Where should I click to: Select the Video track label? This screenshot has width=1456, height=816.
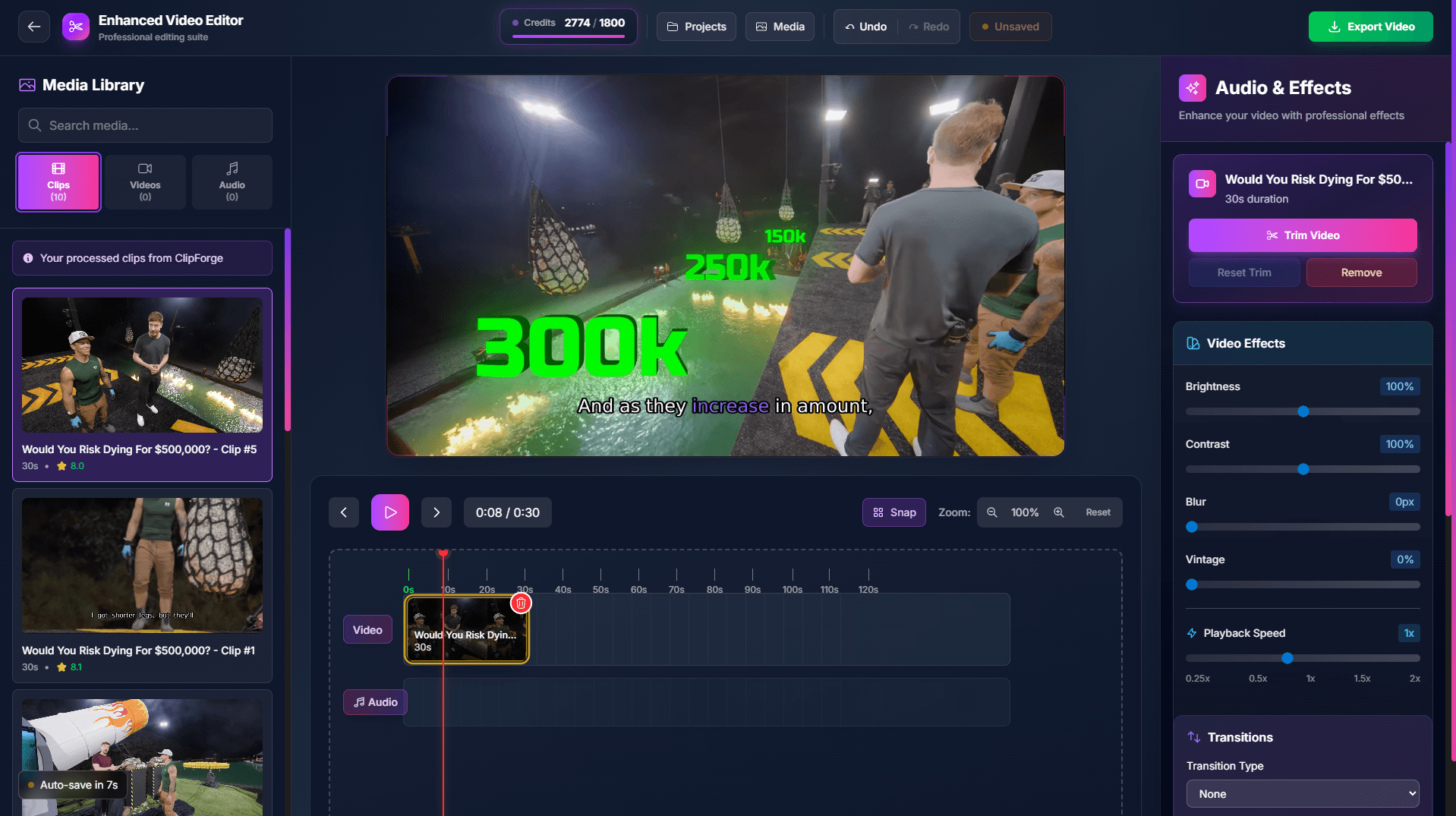[367, 629]
